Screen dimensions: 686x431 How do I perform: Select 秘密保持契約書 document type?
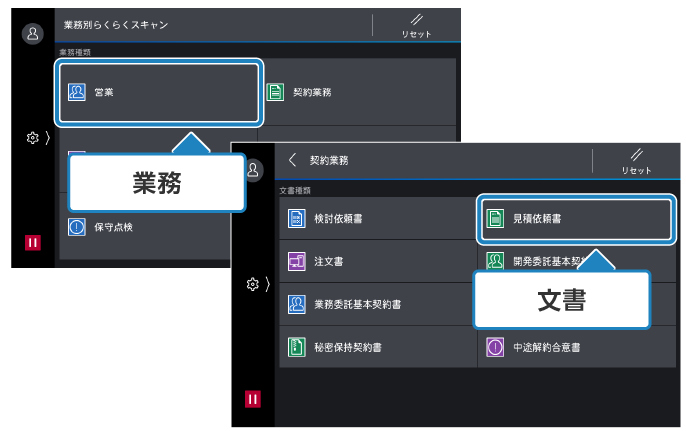[x=378, y=347]
